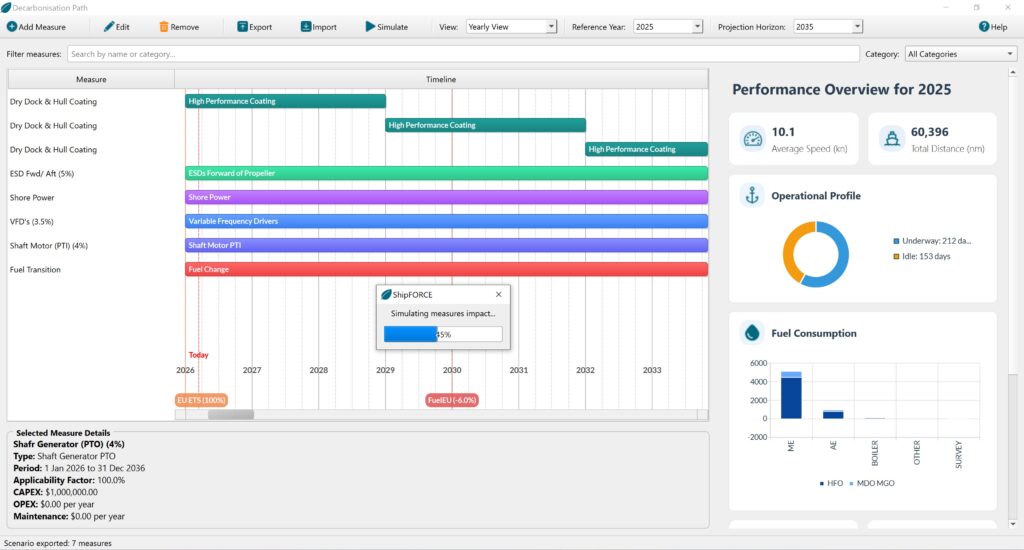Click the Fuel Consumption droplet icon

click(x=752, y=333)
